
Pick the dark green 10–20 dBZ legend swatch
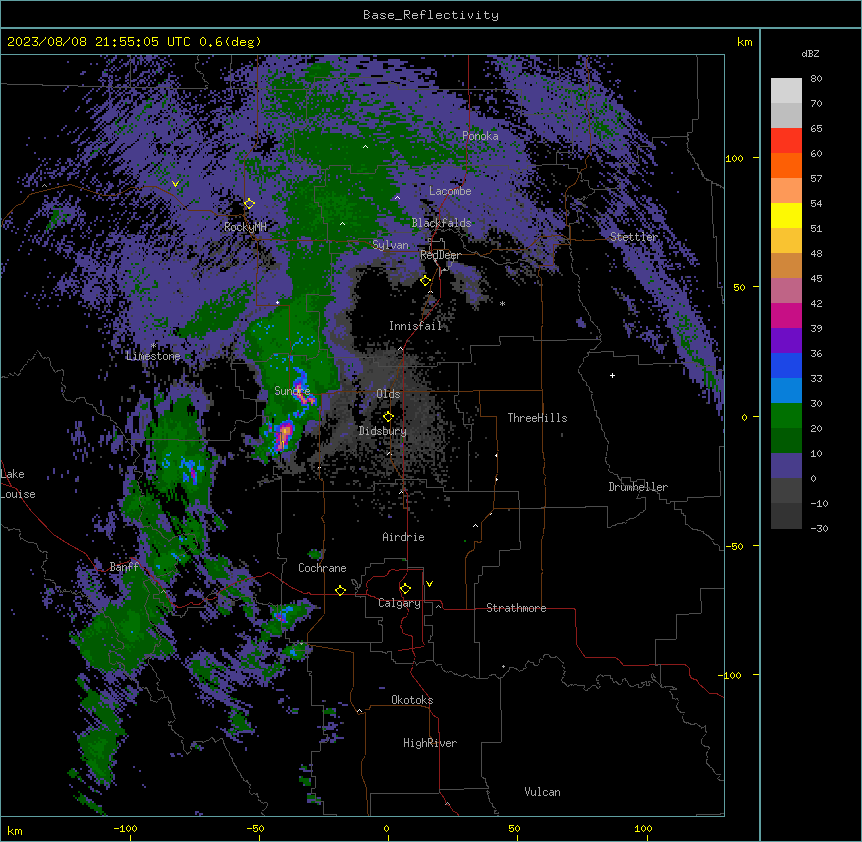pos(786,441)
